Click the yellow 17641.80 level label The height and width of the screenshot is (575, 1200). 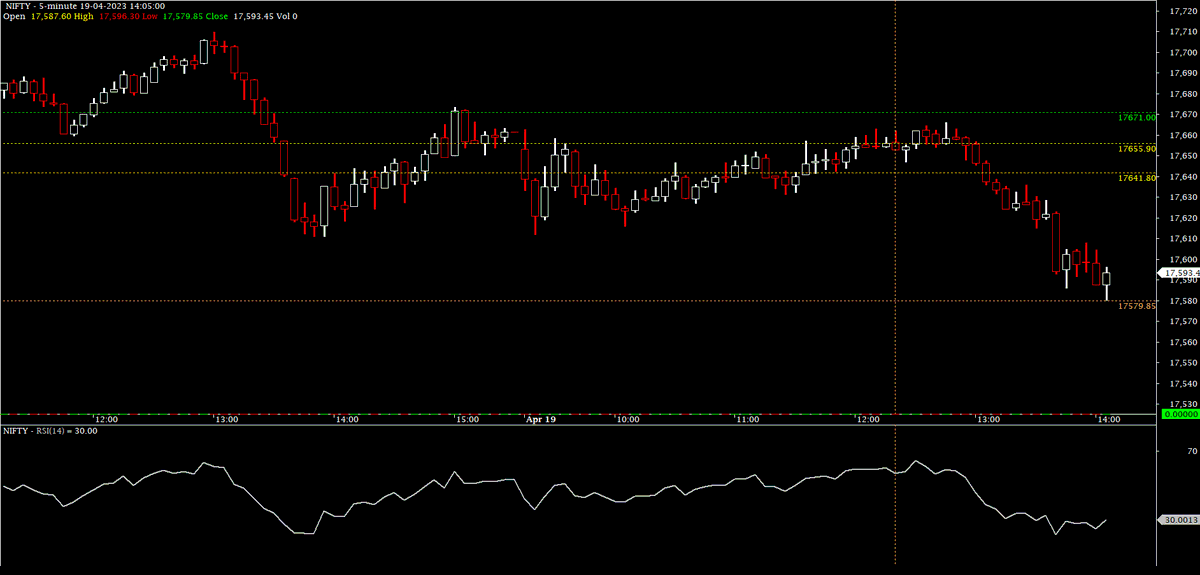(x=1137, y=178)
